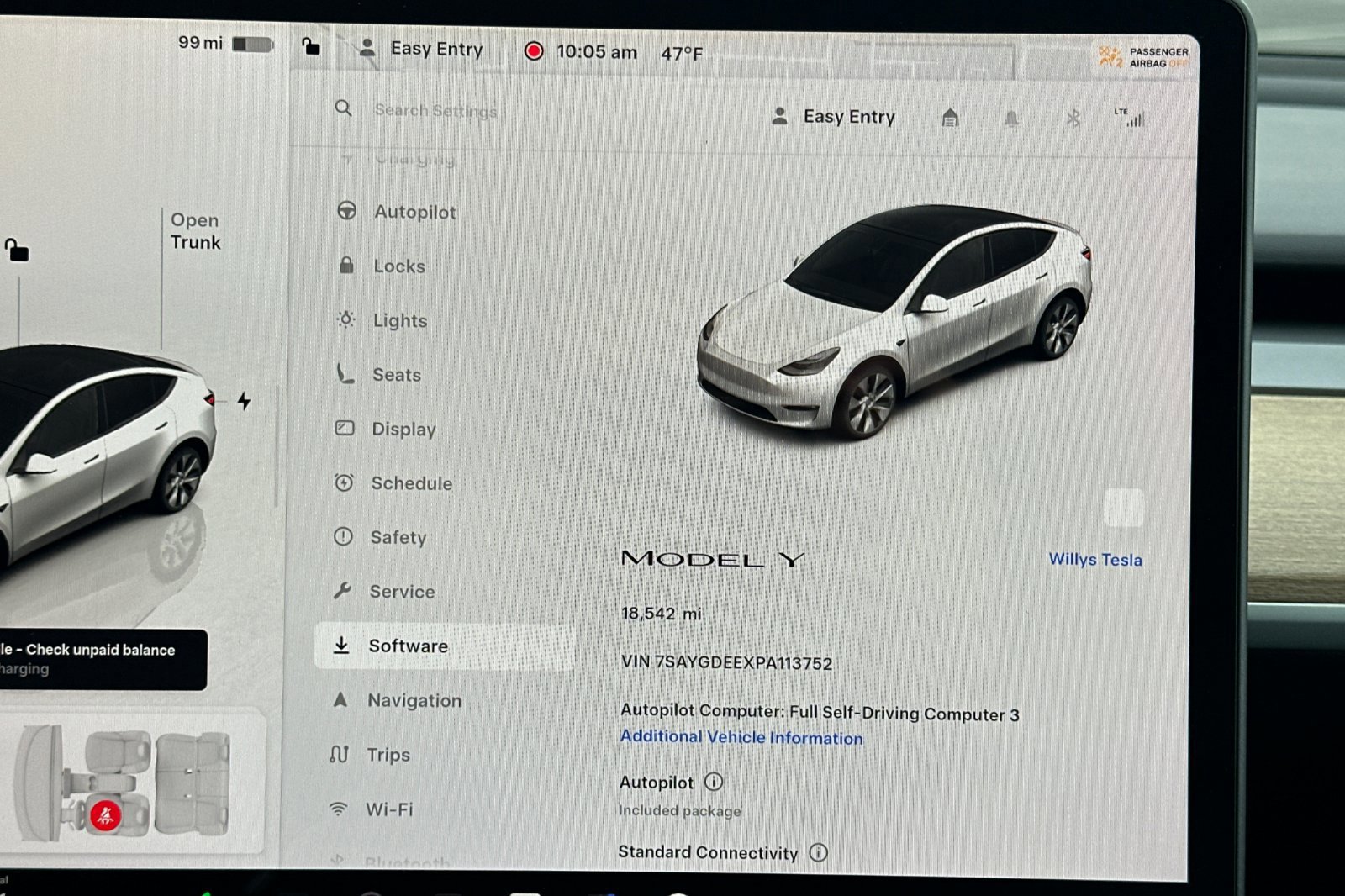Click the Bluetooth icon in the Settings header

[x=1073, y=119]
